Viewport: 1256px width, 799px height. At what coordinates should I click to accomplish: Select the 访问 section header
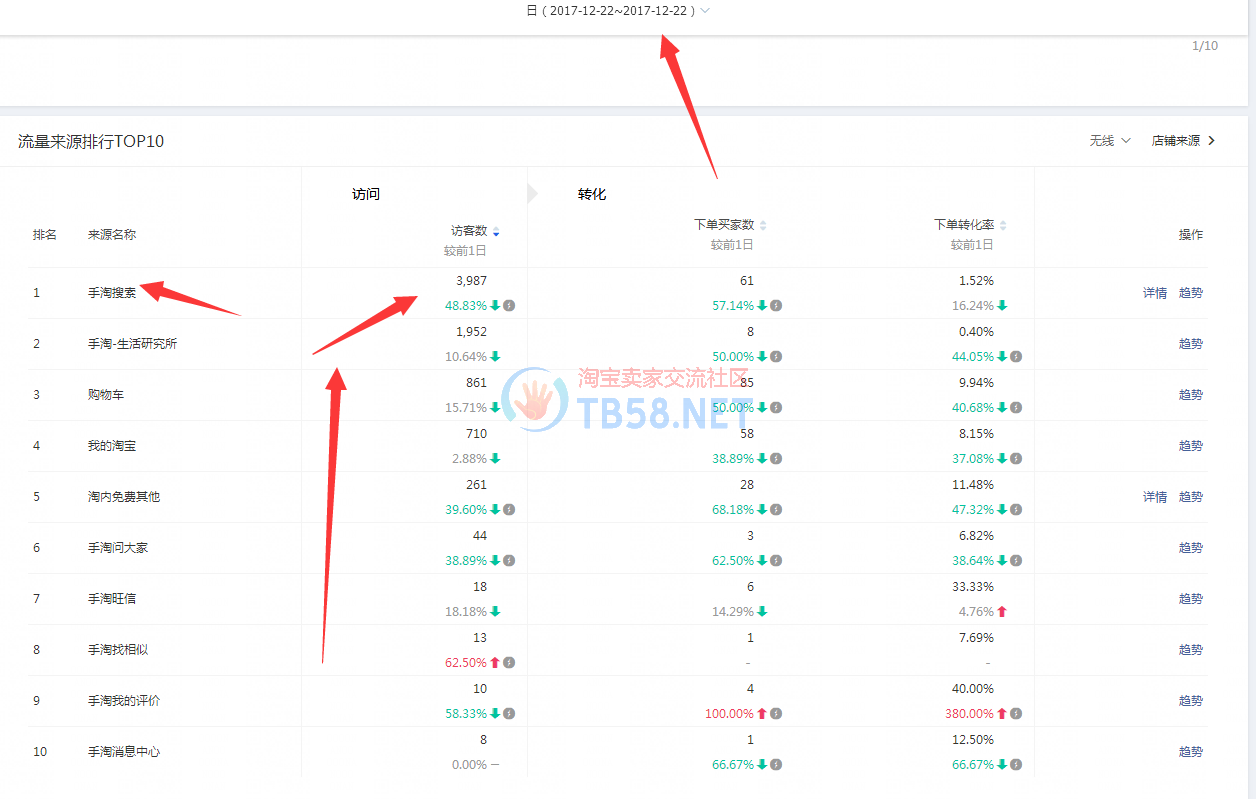pos(366,194)
